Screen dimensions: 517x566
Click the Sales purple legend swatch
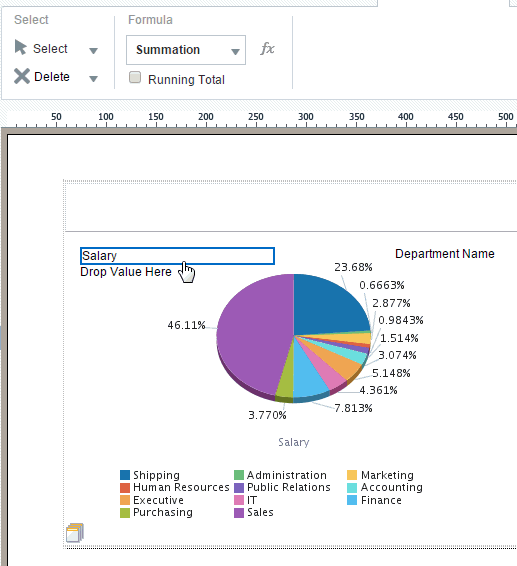[x=239, y=513]
